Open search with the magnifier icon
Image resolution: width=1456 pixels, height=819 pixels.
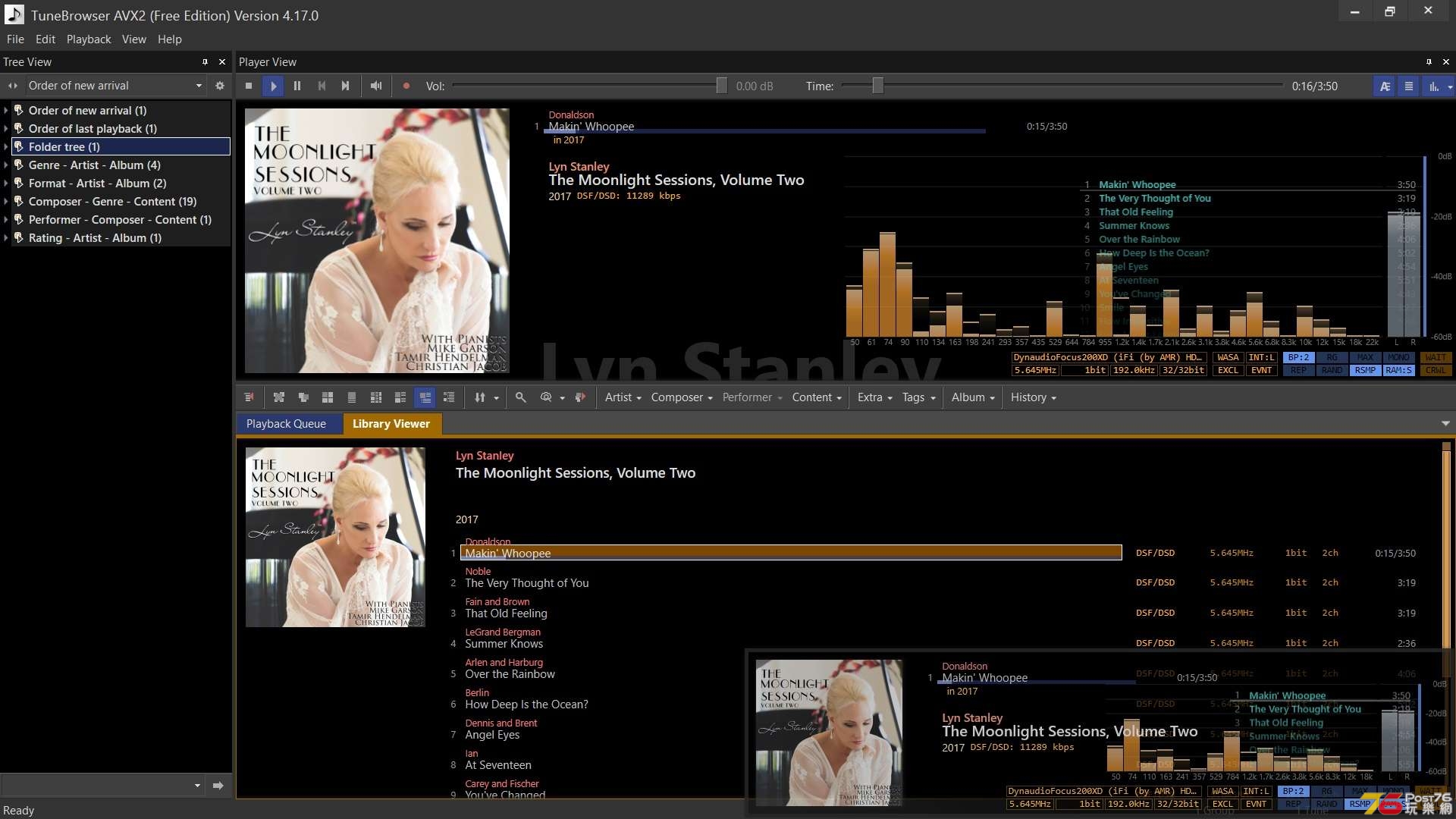521,397
